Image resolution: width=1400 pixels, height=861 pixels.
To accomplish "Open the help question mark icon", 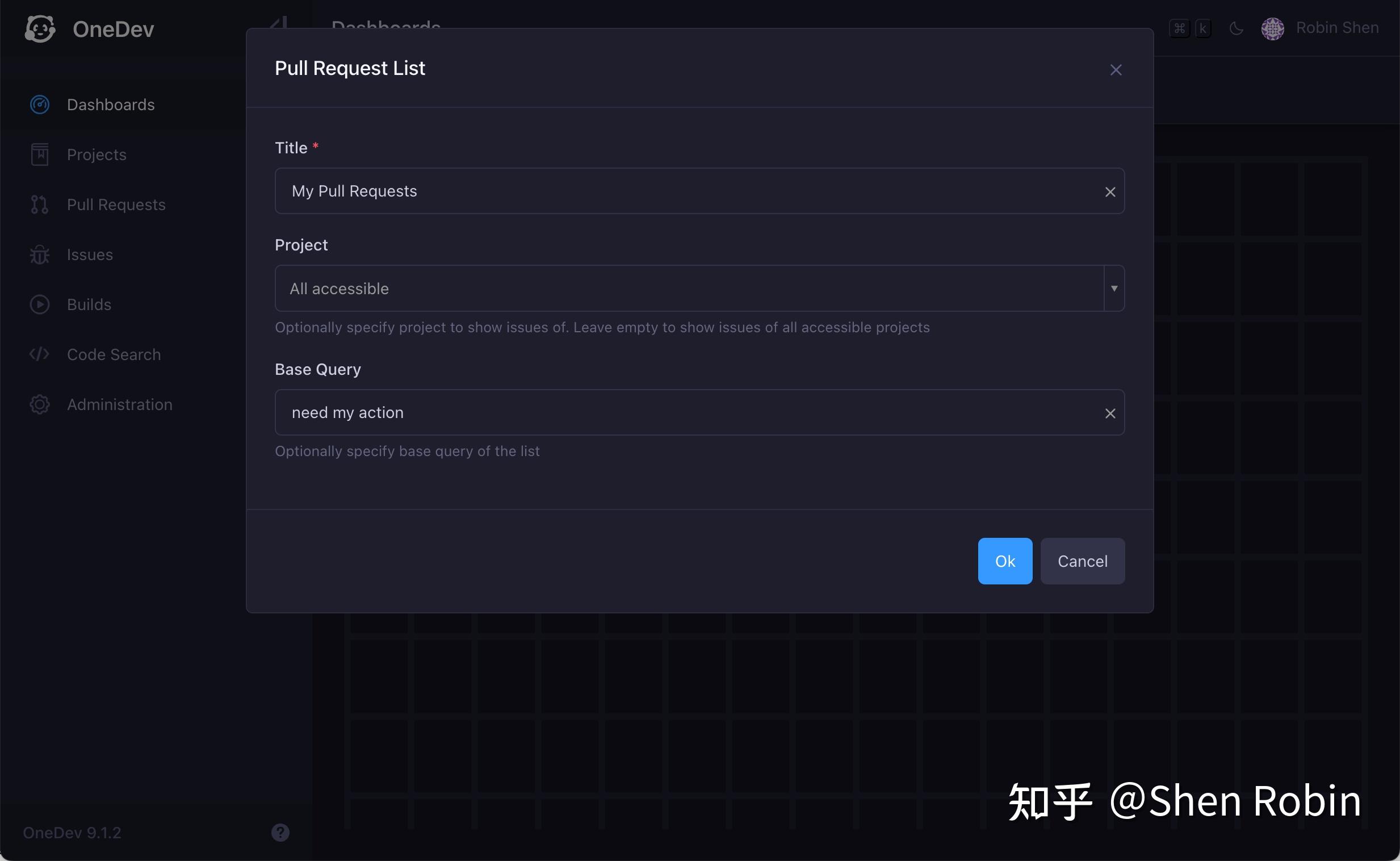I will (280, 833).
